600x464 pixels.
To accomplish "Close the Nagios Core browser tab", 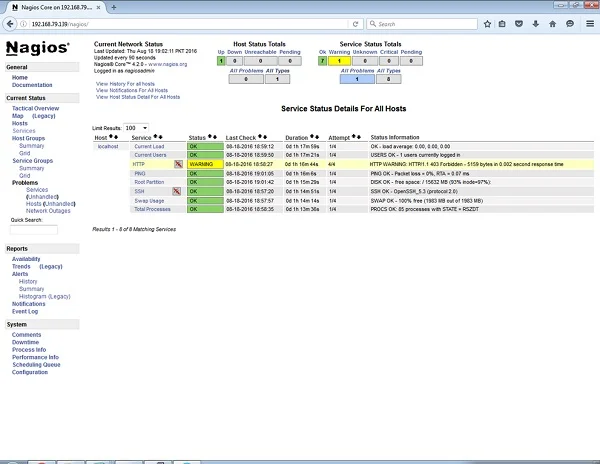I will point(98,7).
